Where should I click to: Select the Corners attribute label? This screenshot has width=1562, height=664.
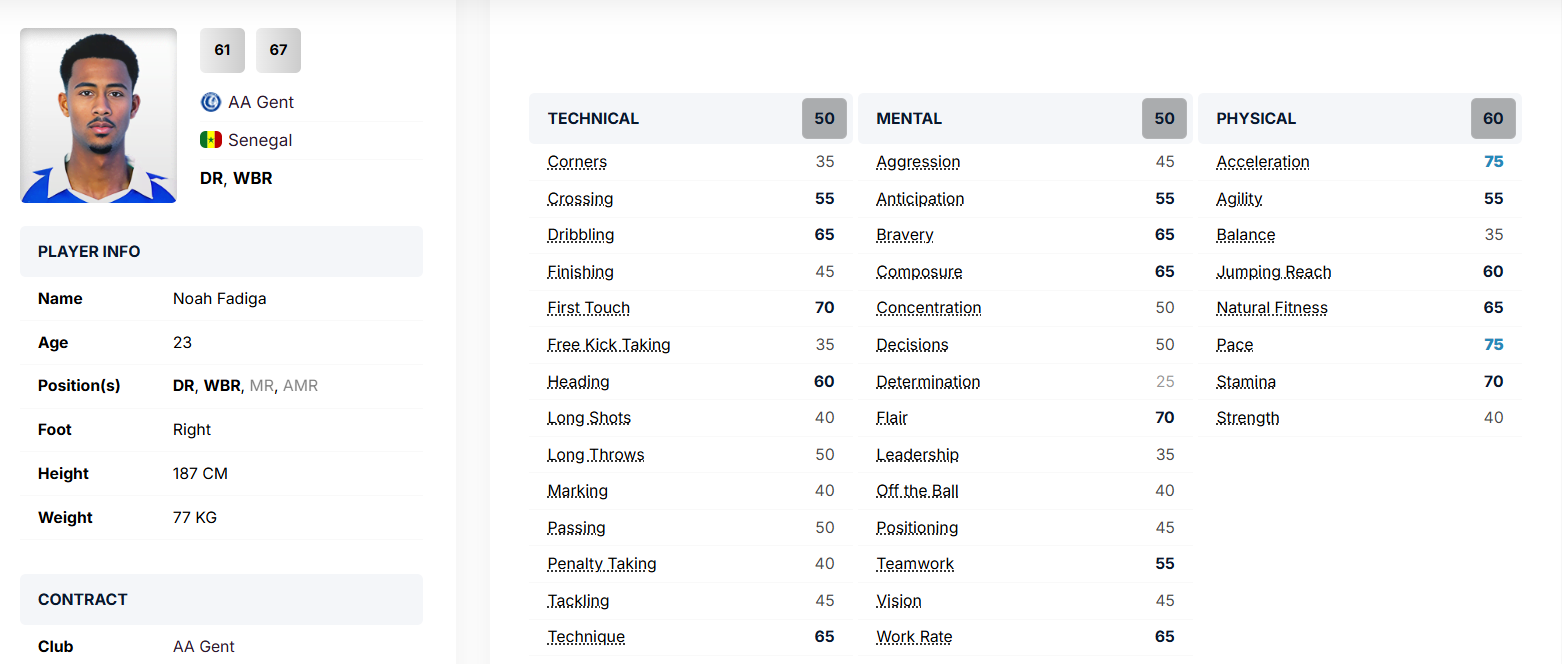(x=577, y=162)
